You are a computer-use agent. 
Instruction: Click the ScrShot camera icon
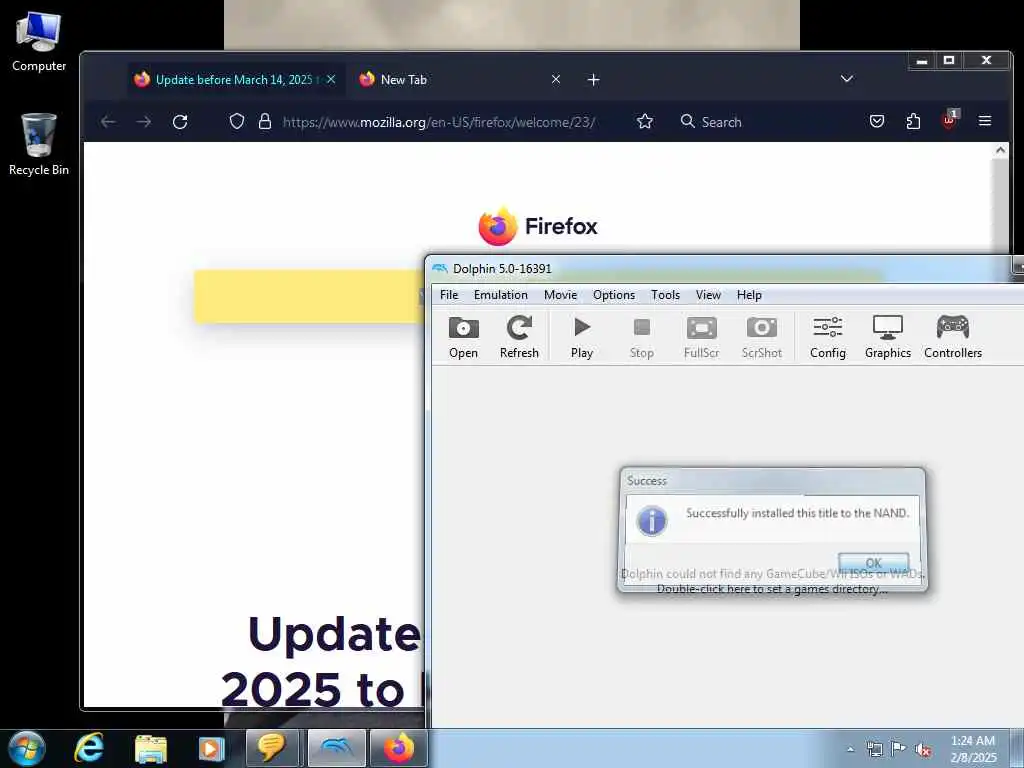click(x=761, y=337)
